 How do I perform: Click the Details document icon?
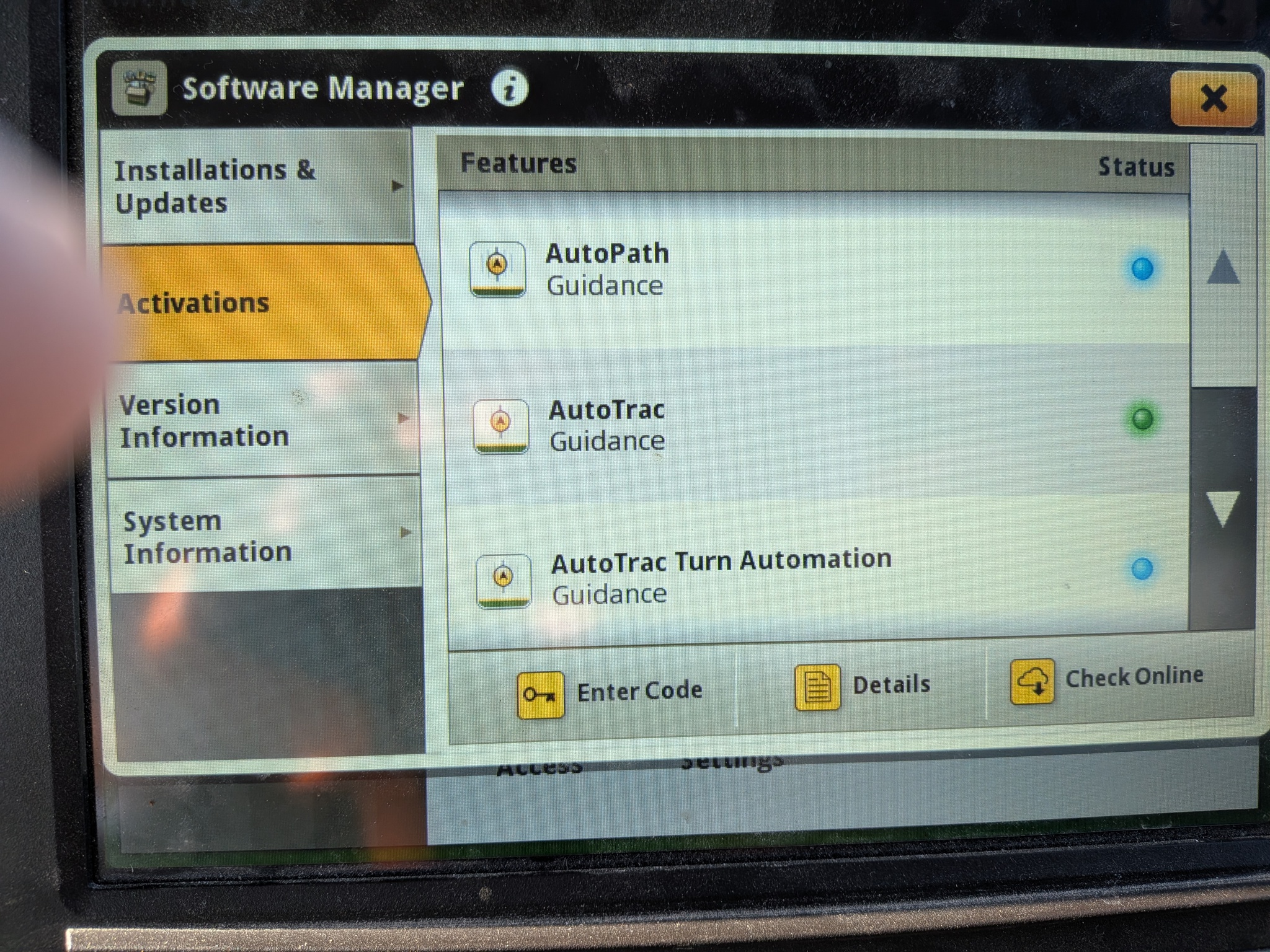click(x=817, y=687)
